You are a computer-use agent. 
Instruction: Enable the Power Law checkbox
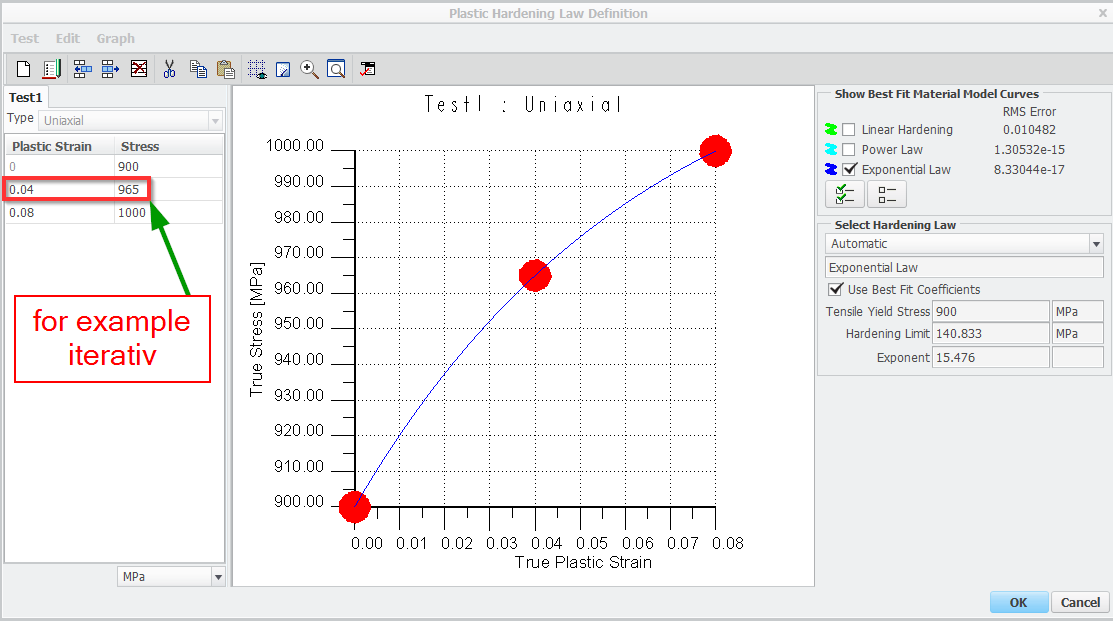pyautogui.click(x=849, y=150)
